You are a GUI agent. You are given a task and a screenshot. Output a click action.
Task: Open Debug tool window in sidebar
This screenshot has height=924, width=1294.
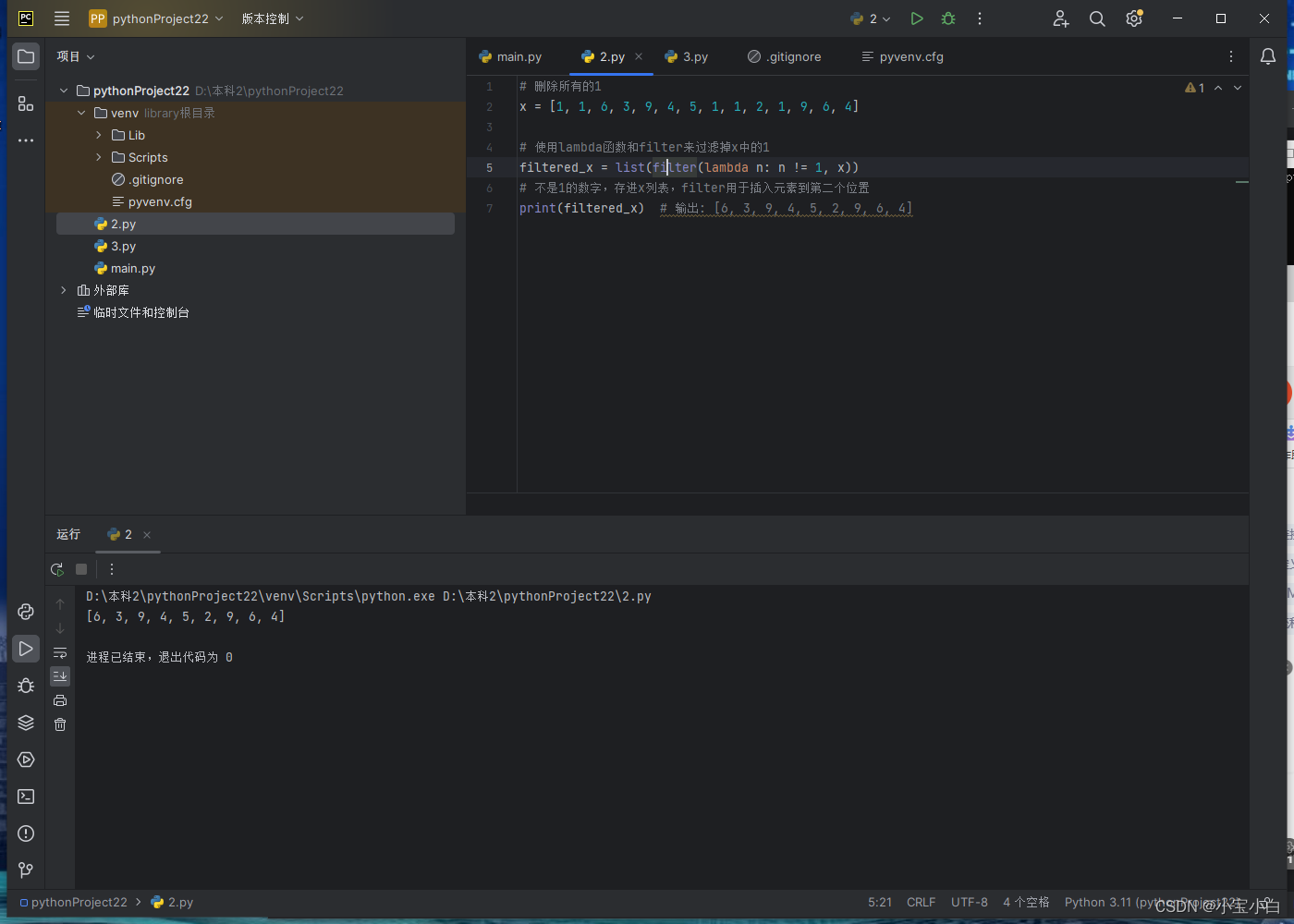pyautogui.click(x=26, y=686)
